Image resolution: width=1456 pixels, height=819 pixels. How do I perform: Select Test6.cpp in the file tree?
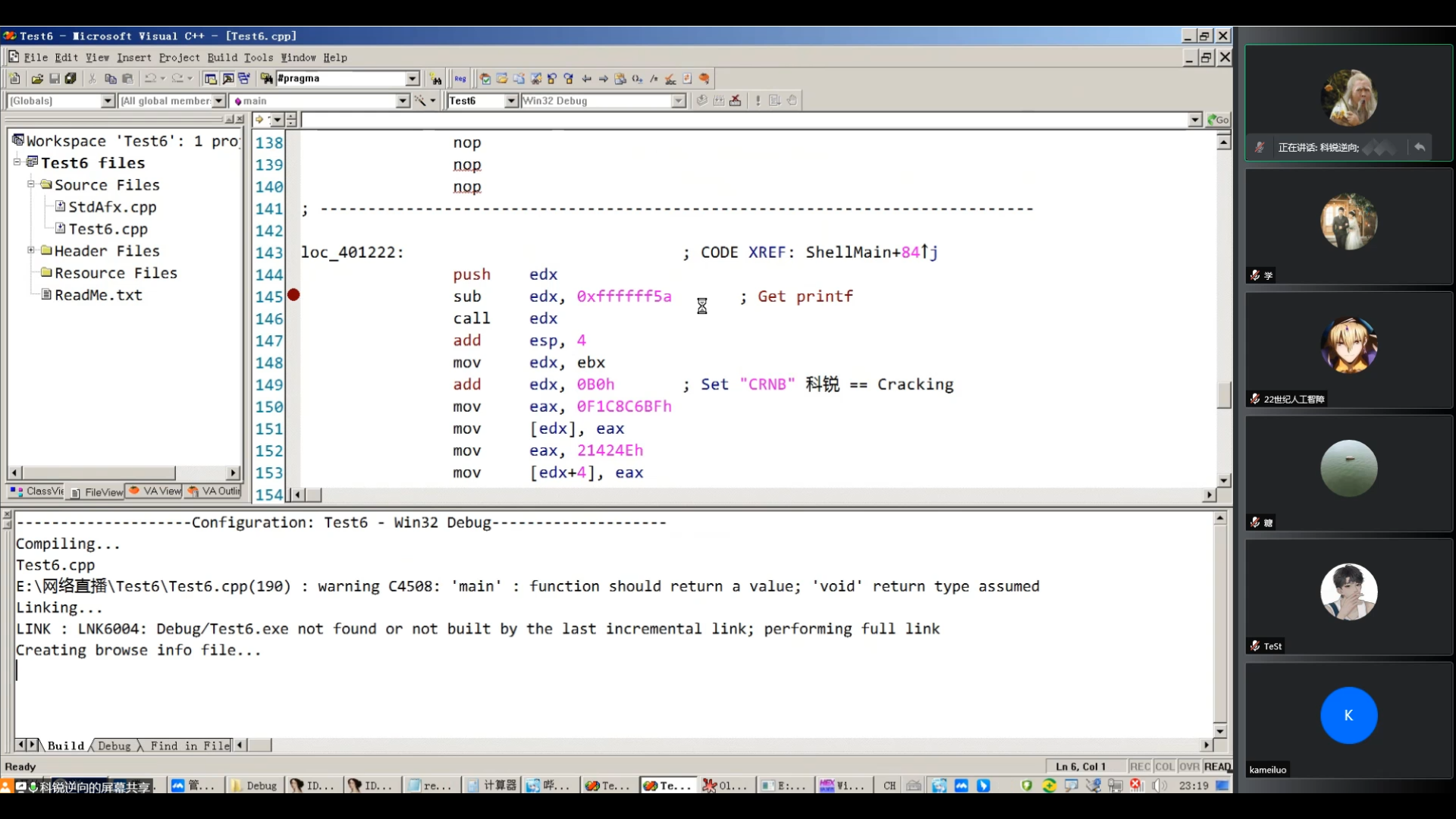(x=108, y=229)
